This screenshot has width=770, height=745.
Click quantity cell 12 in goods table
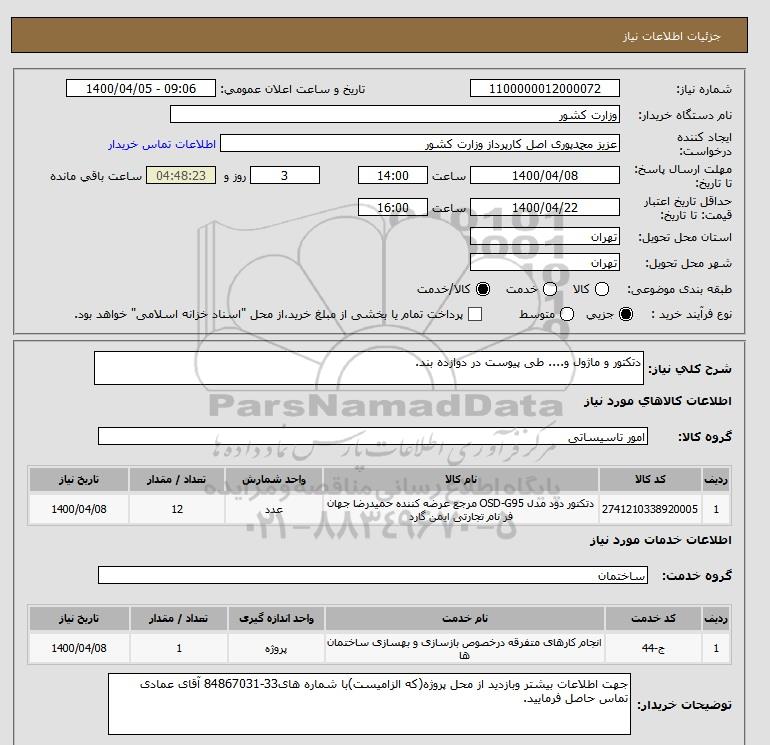click(x=177, y=509)
